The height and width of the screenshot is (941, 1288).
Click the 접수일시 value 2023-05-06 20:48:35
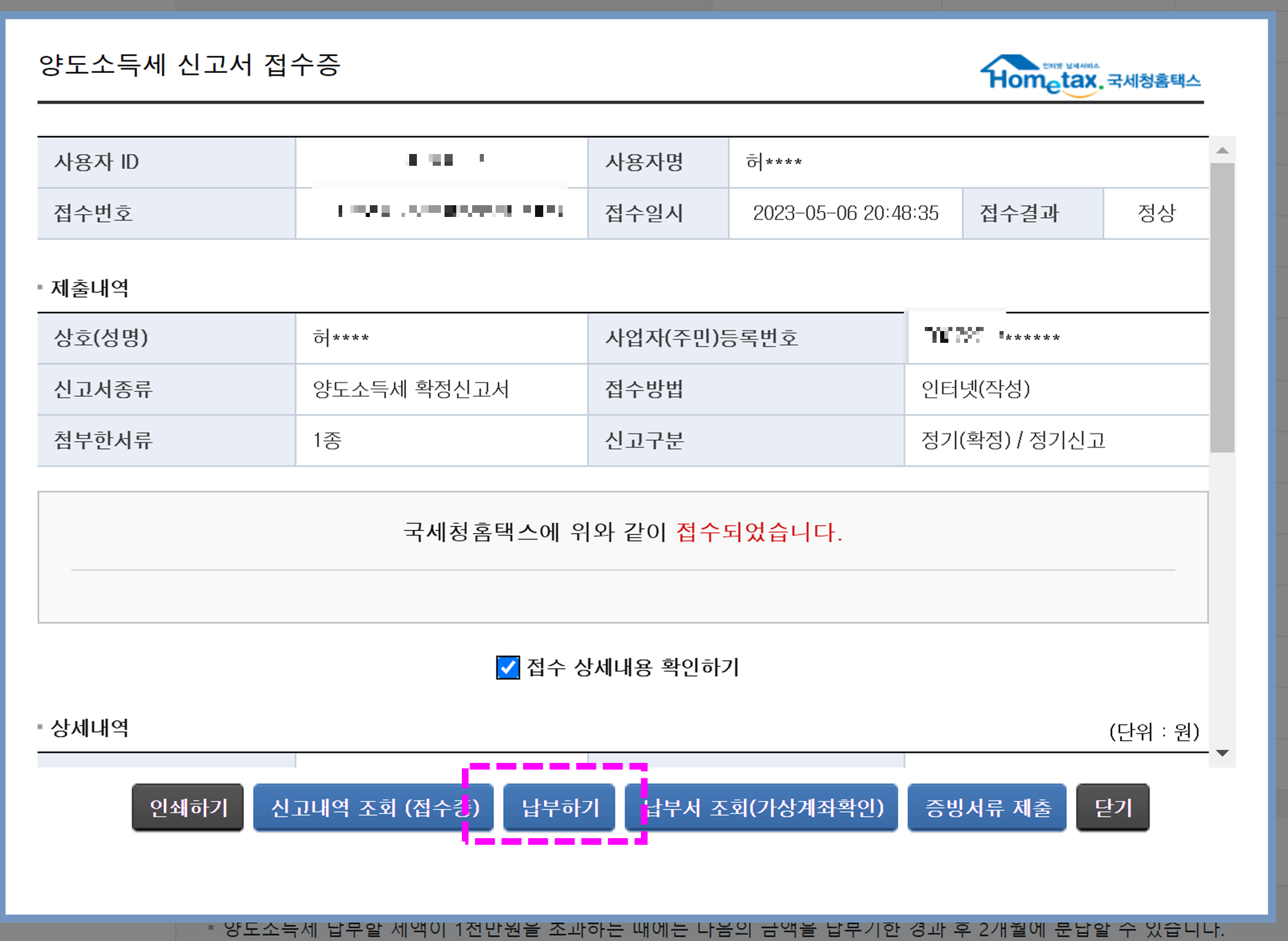click(x=846, y=213)
